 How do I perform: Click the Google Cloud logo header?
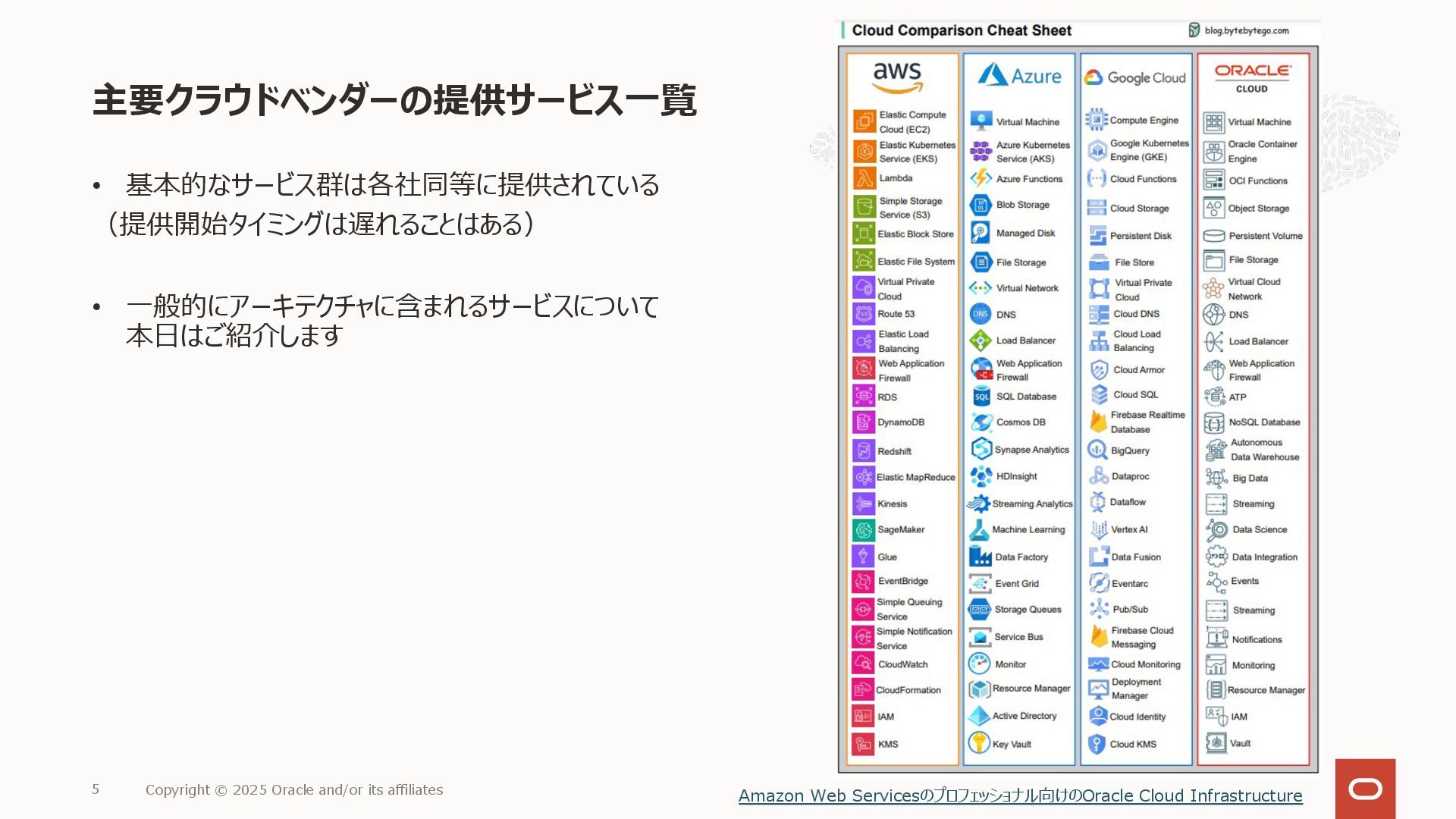(x=1135, y=77)
